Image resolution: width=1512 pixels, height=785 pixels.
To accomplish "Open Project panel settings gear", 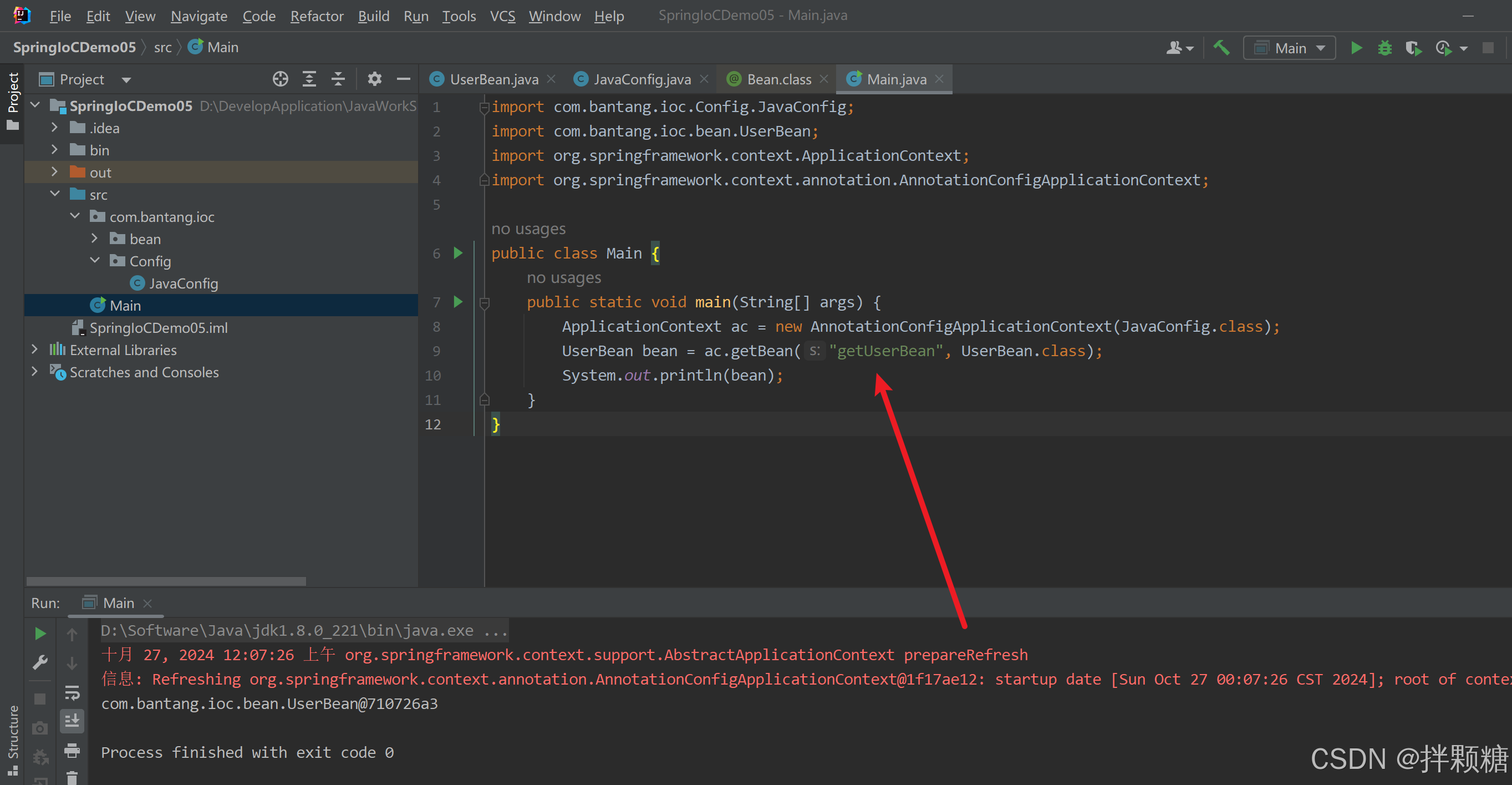I will click(374, 79).
